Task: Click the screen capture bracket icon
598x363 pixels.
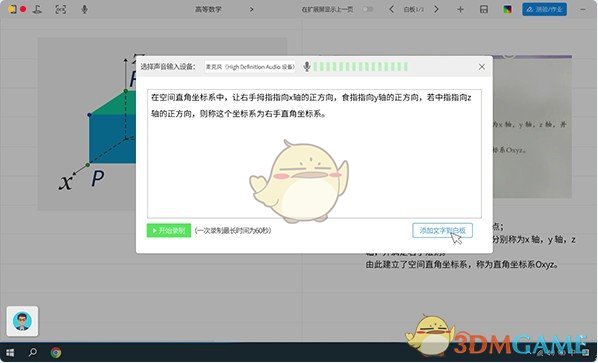Action: (61, 9)
